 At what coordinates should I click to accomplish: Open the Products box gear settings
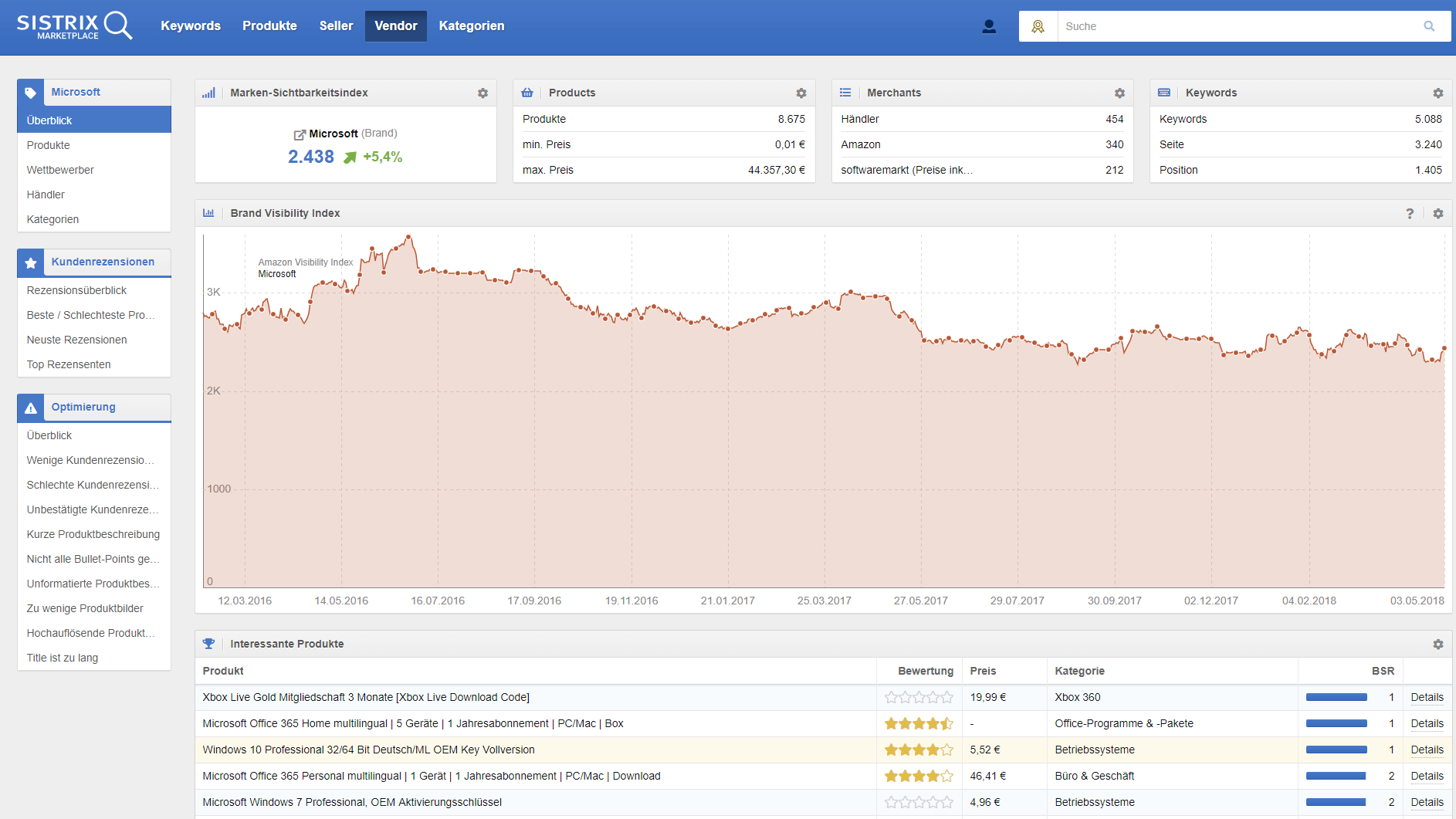tap(801, 93)
